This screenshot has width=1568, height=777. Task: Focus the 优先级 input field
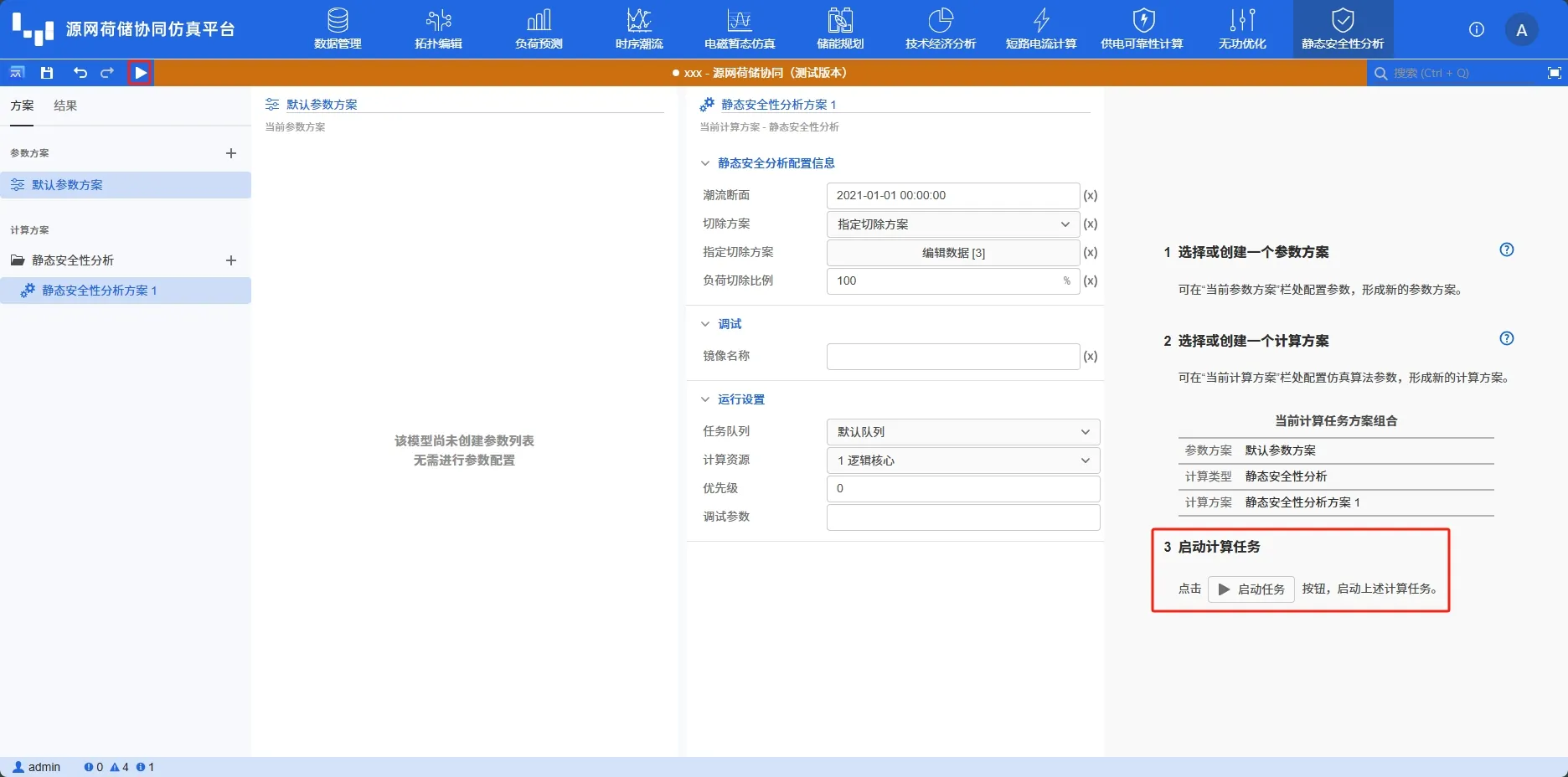[x=963, y=489]
